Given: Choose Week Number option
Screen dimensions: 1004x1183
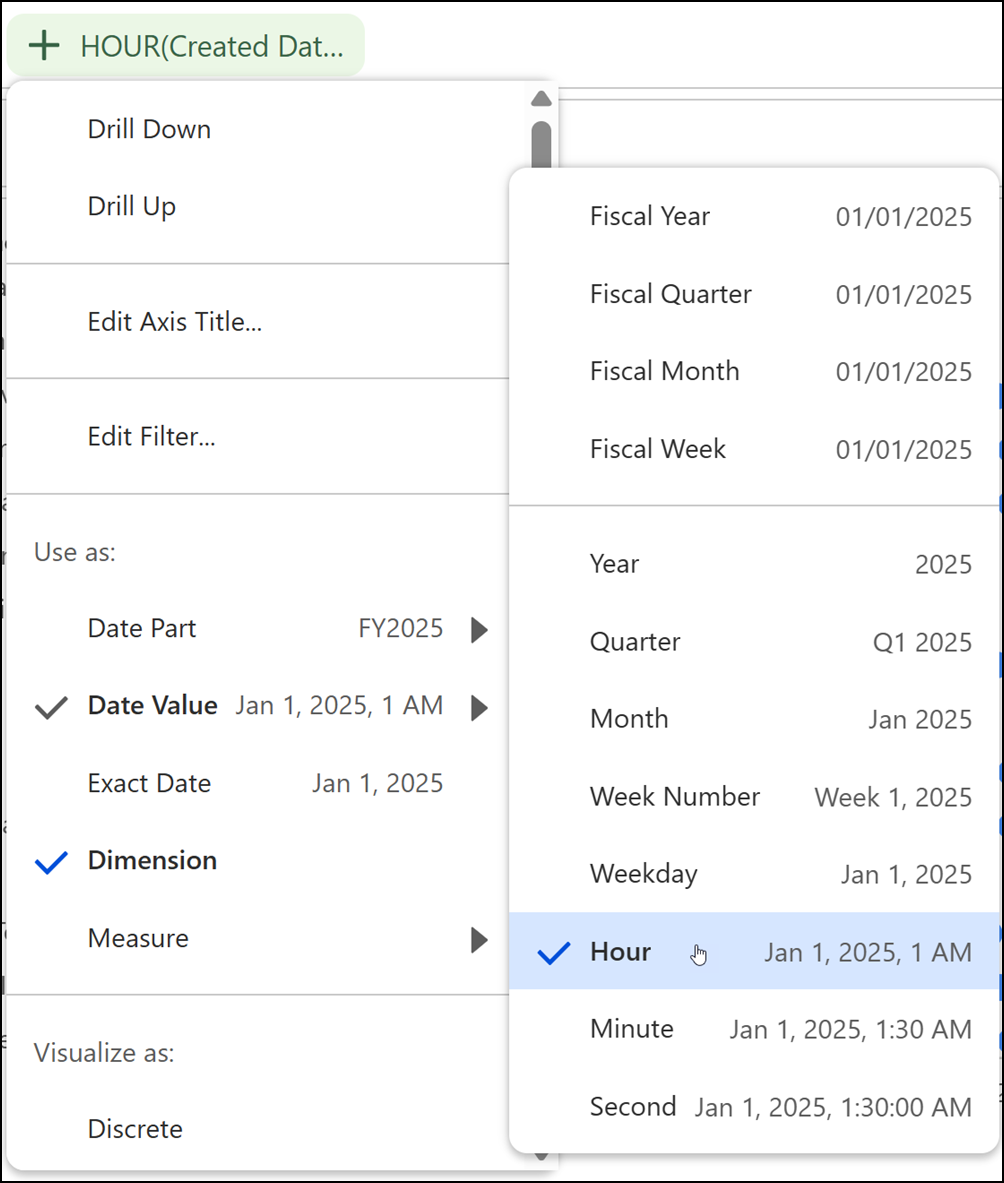Looking at the screenshot, I should pyautogui.click(x=754, y=797).
